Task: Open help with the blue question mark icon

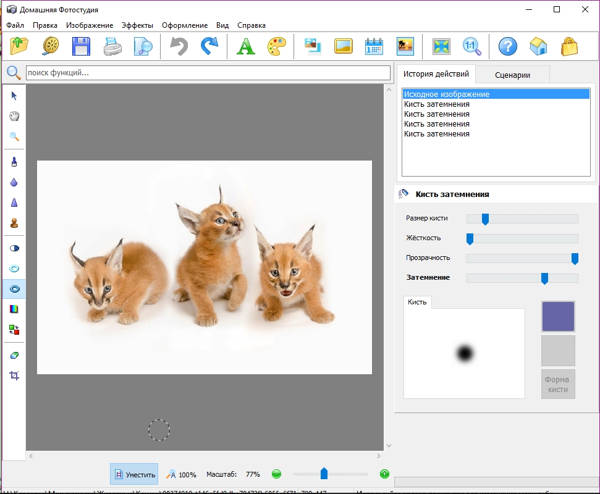Action: pos(507,46)
